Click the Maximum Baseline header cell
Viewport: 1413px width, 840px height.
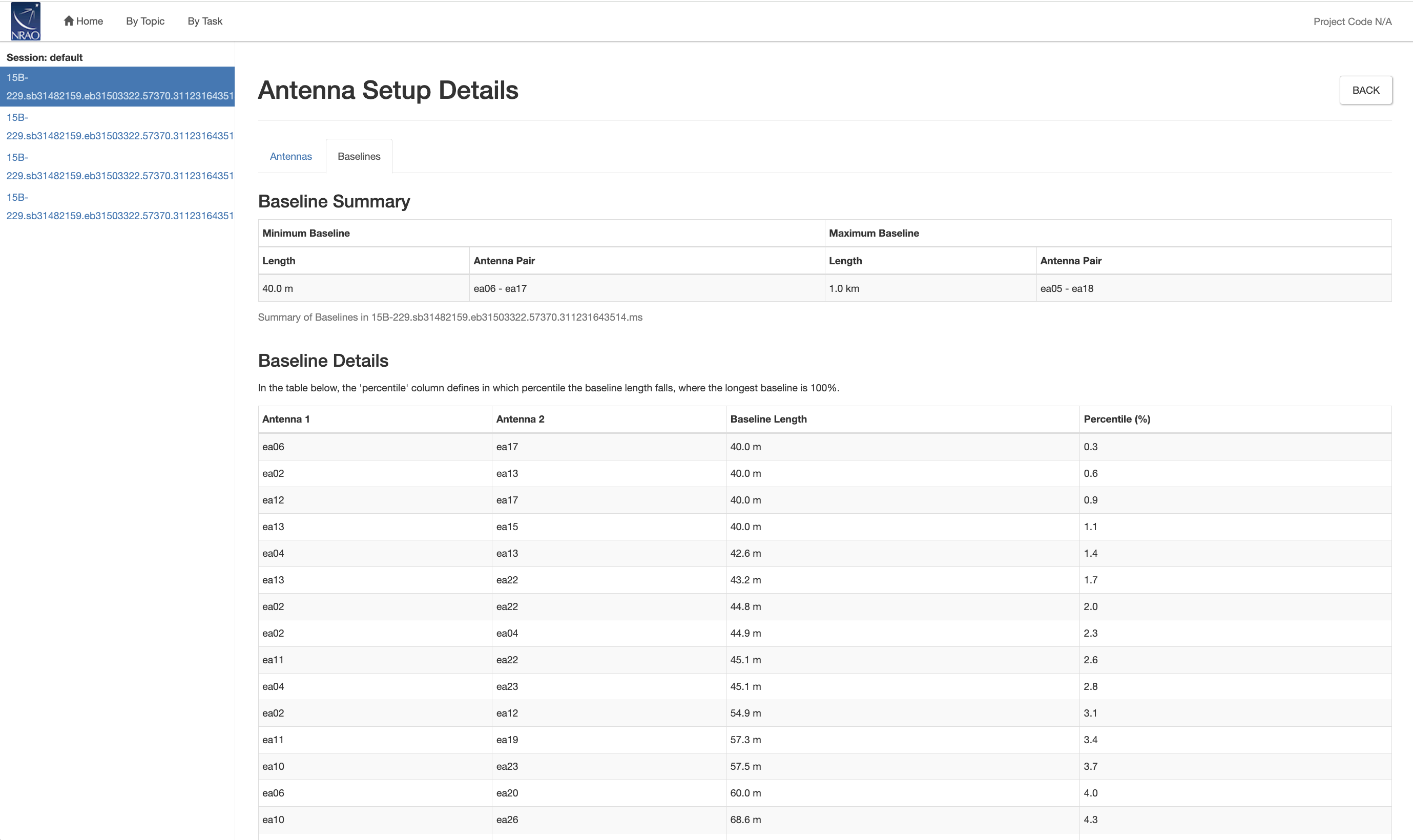(1108, 233)
